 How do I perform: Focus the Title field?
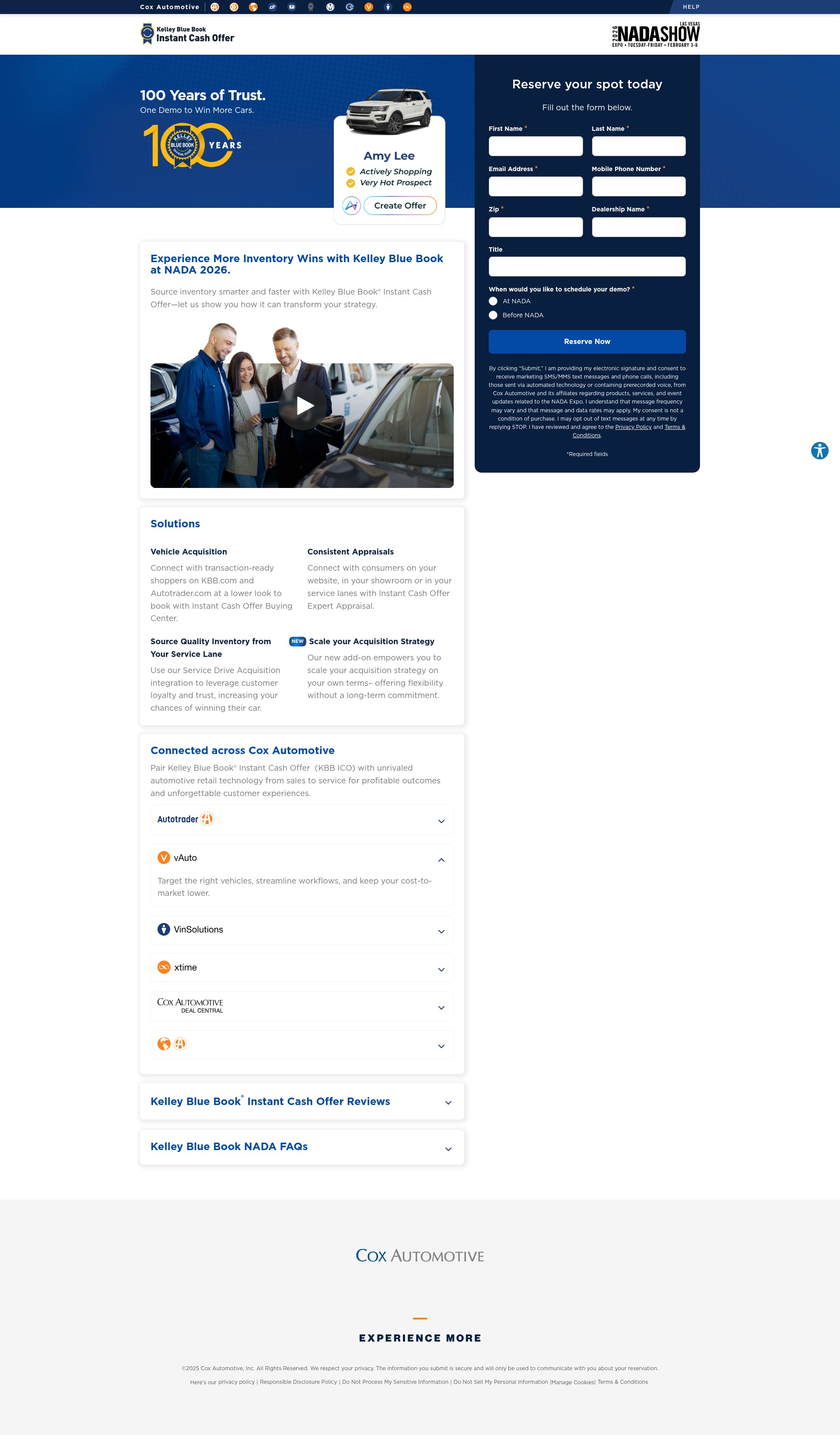point(587,267)
